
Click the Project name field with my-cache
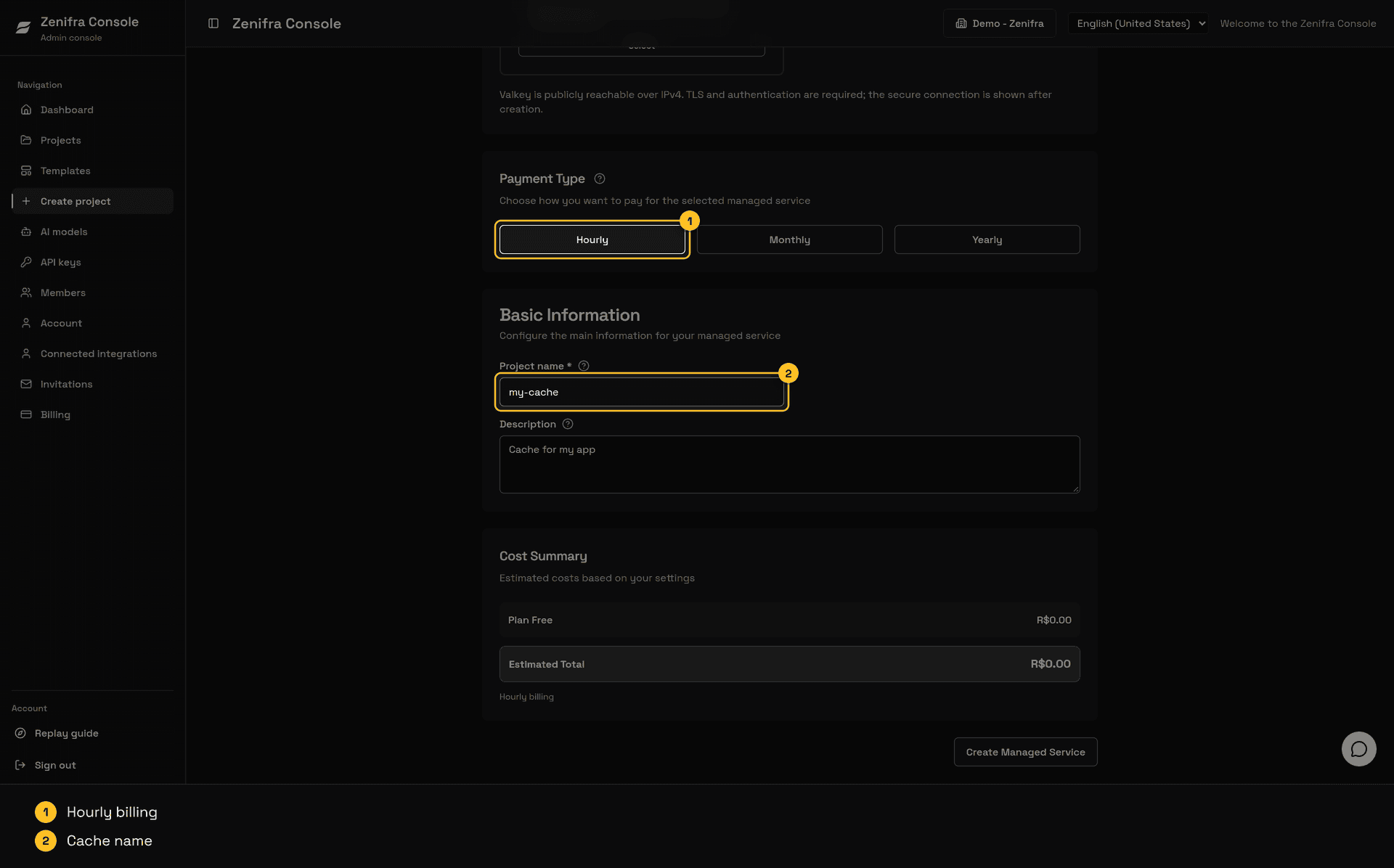[x=642, y=392]
